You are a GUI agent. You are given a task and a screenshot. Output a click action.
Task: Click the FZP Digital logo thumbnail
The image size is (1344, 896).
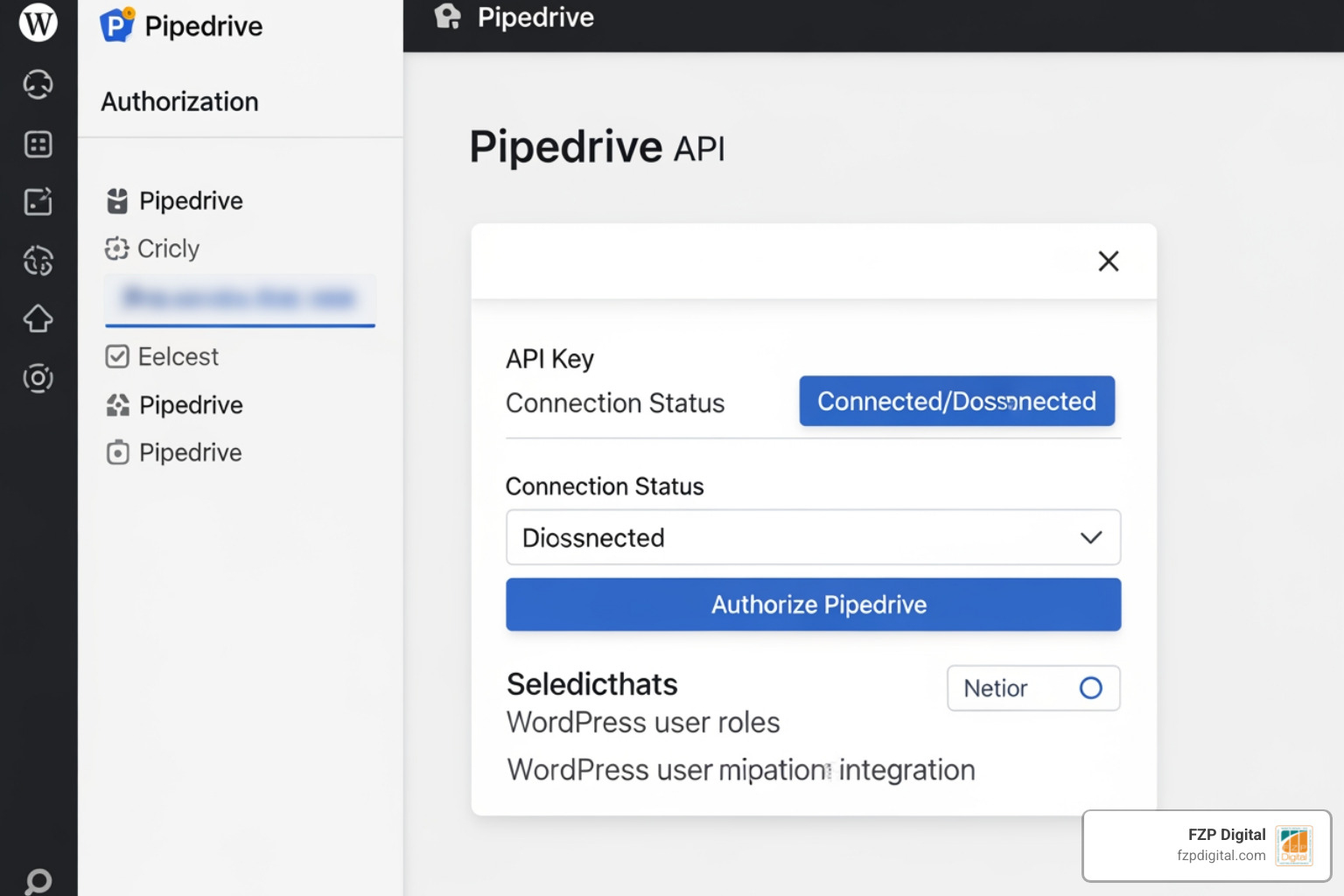(x=1293, y=845)
